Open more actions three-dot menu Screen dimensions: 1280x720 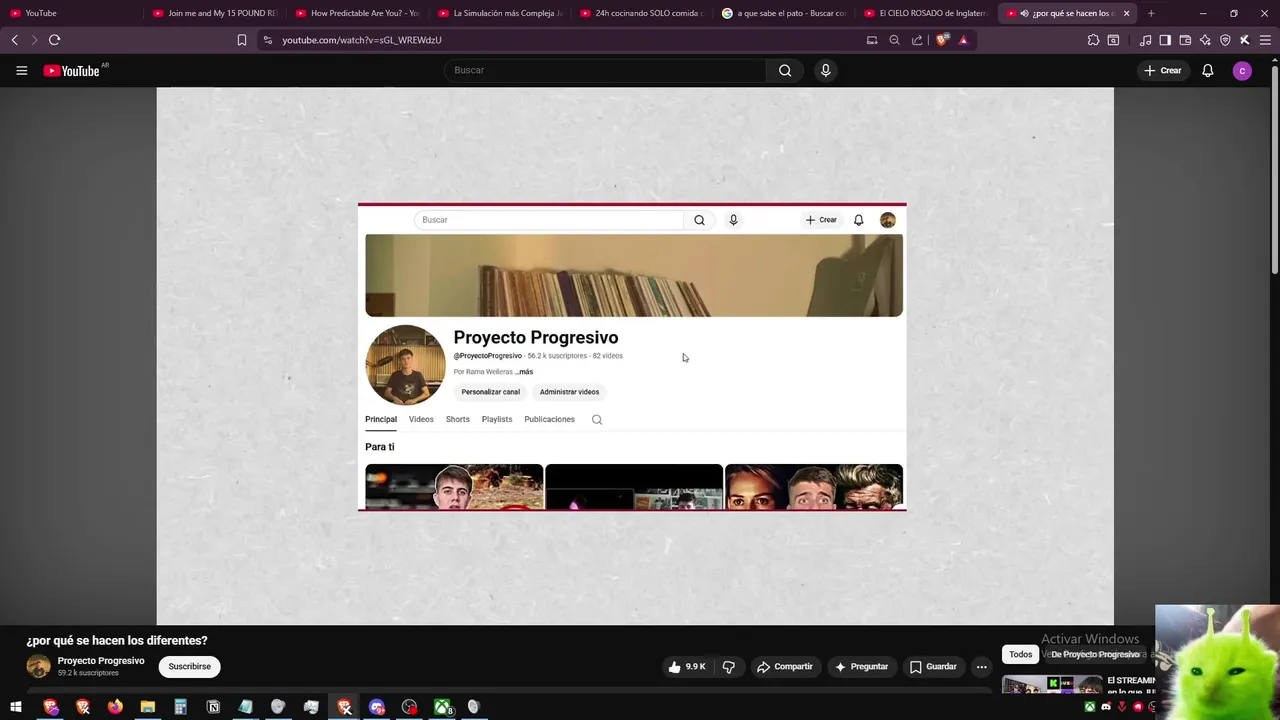coord(981,667)
